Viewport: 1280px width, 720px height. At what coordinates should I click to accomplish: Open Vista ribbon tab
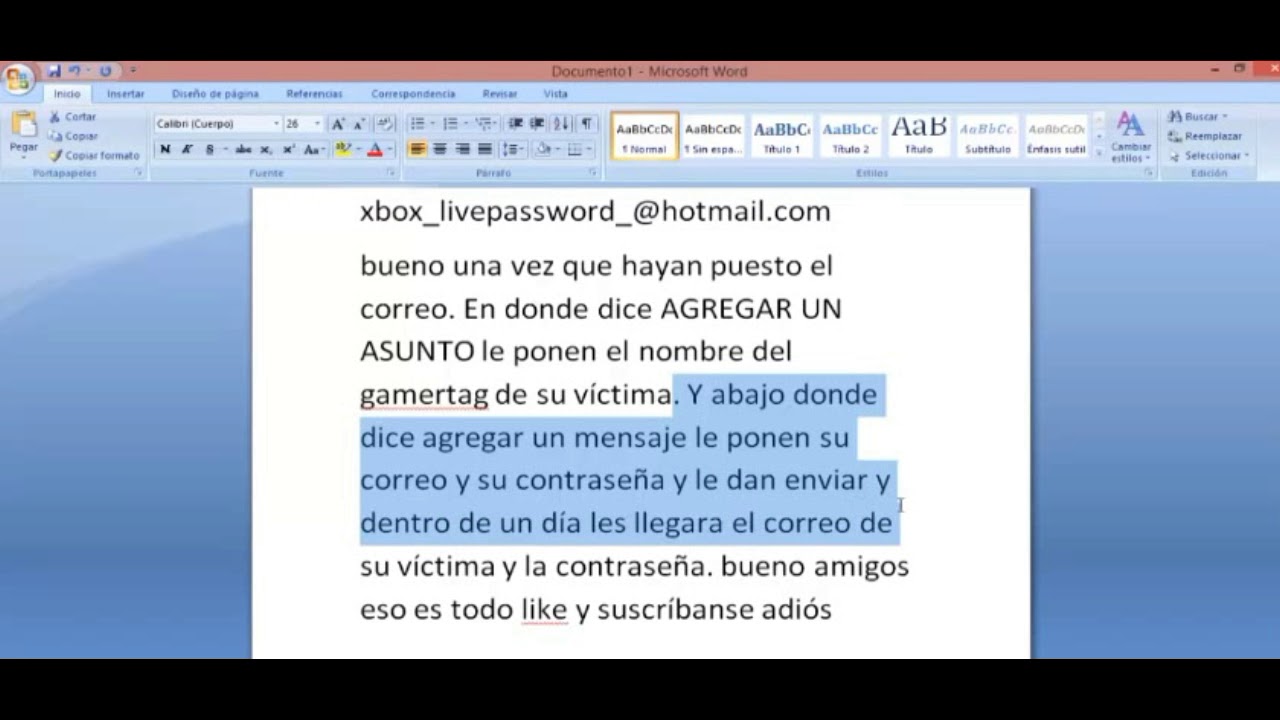pyautogui.click(x=556, y=94)
